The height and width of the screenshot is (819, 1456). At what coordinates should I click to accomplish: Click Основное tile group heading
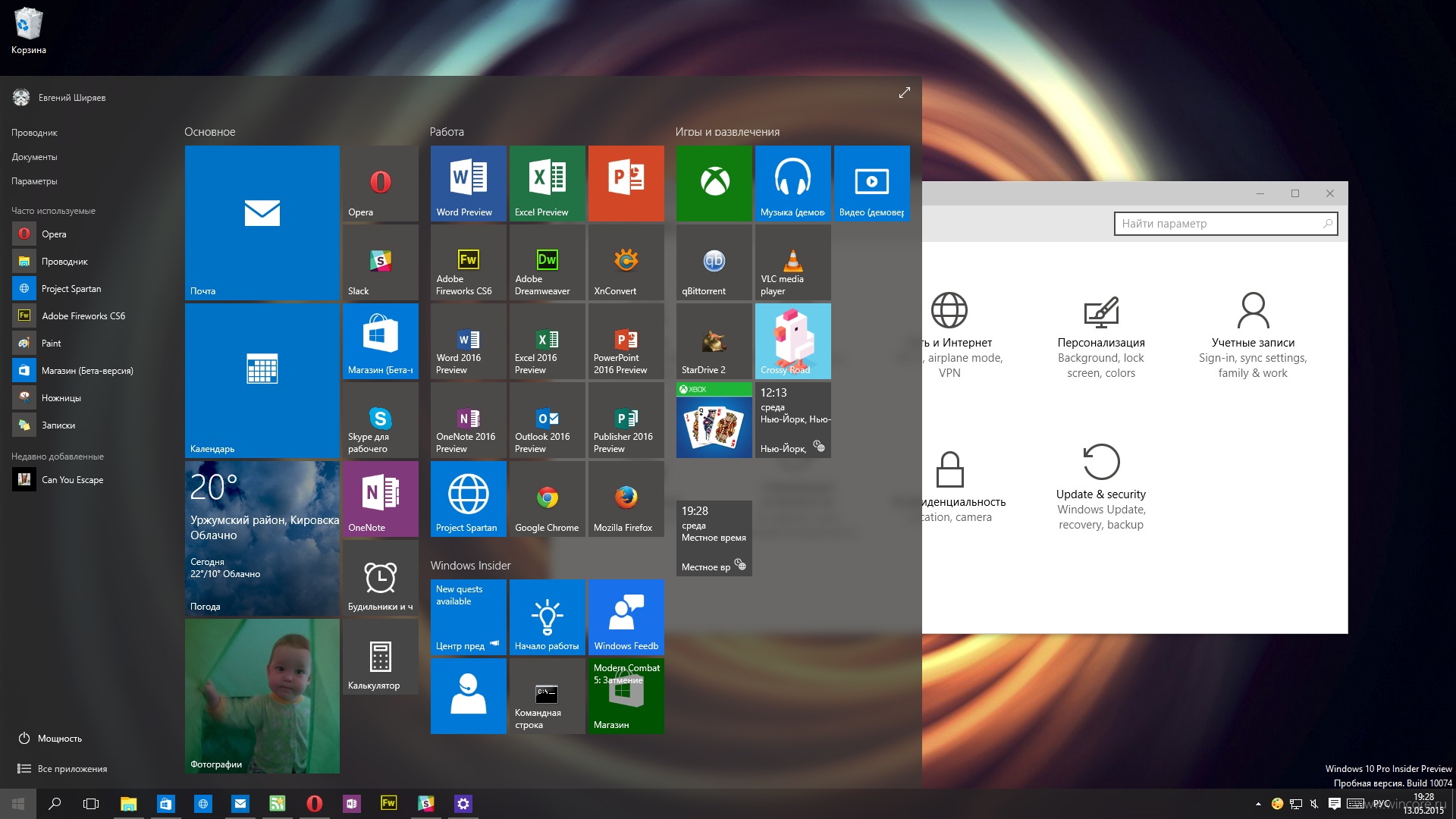tap(210, 132)
